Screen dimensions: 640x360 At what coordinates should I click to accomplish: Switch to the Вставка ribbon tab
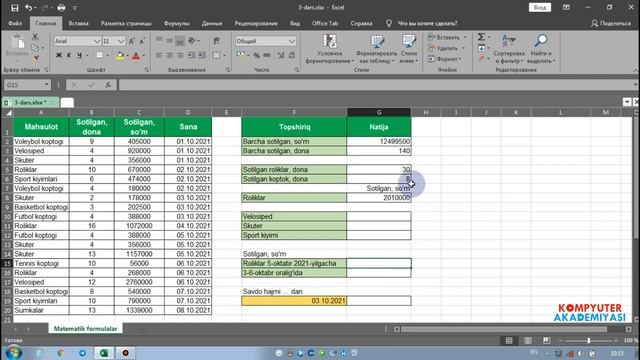point(78,23)
